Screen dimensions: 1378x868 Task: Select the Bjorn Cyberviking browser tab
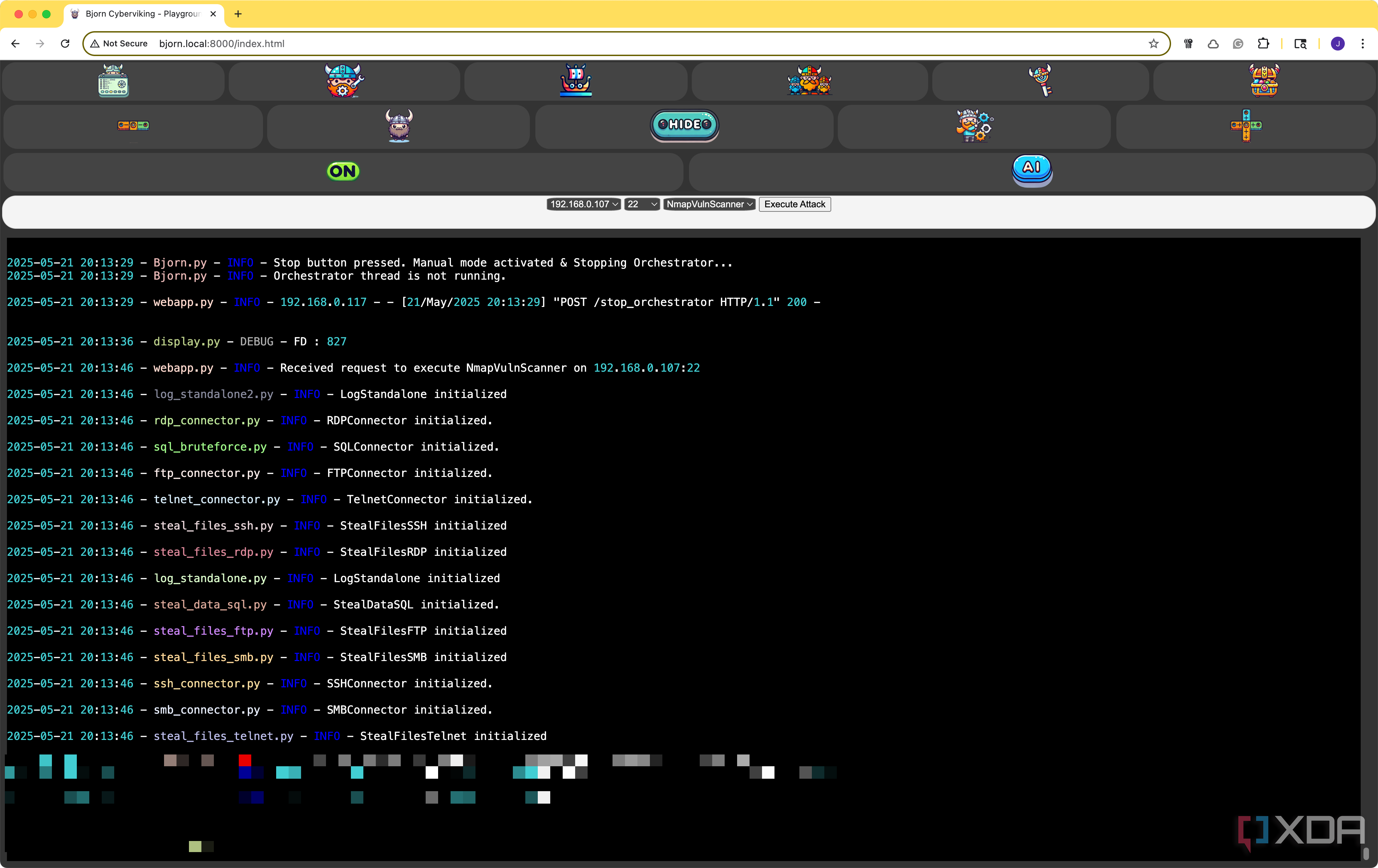[x=143, y=14]
